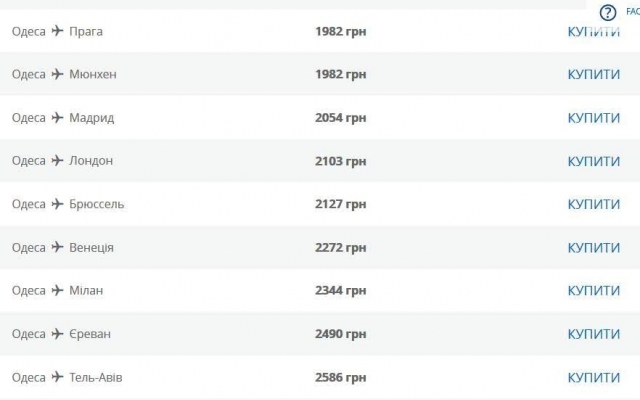640x400 pixels.
Task: Buy the Венеція ticket via КУПИТИ
Action: point(594,247)
